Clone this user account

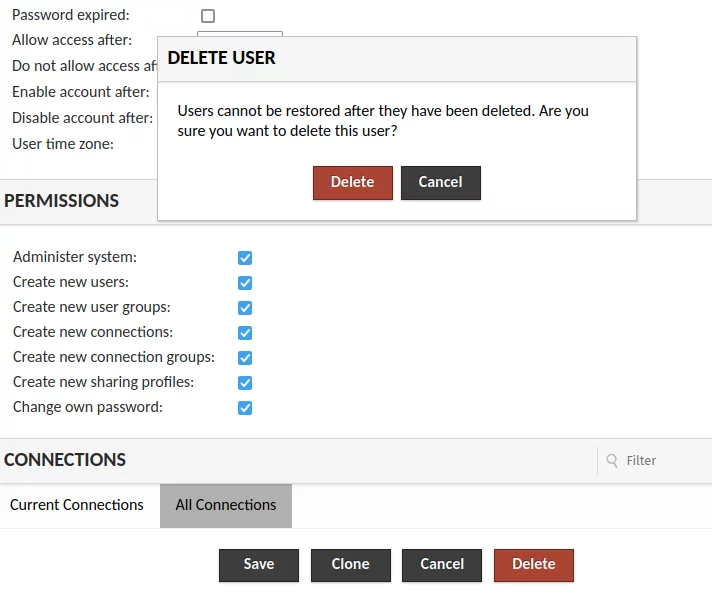pyautogui.click(x=351, y=565)
